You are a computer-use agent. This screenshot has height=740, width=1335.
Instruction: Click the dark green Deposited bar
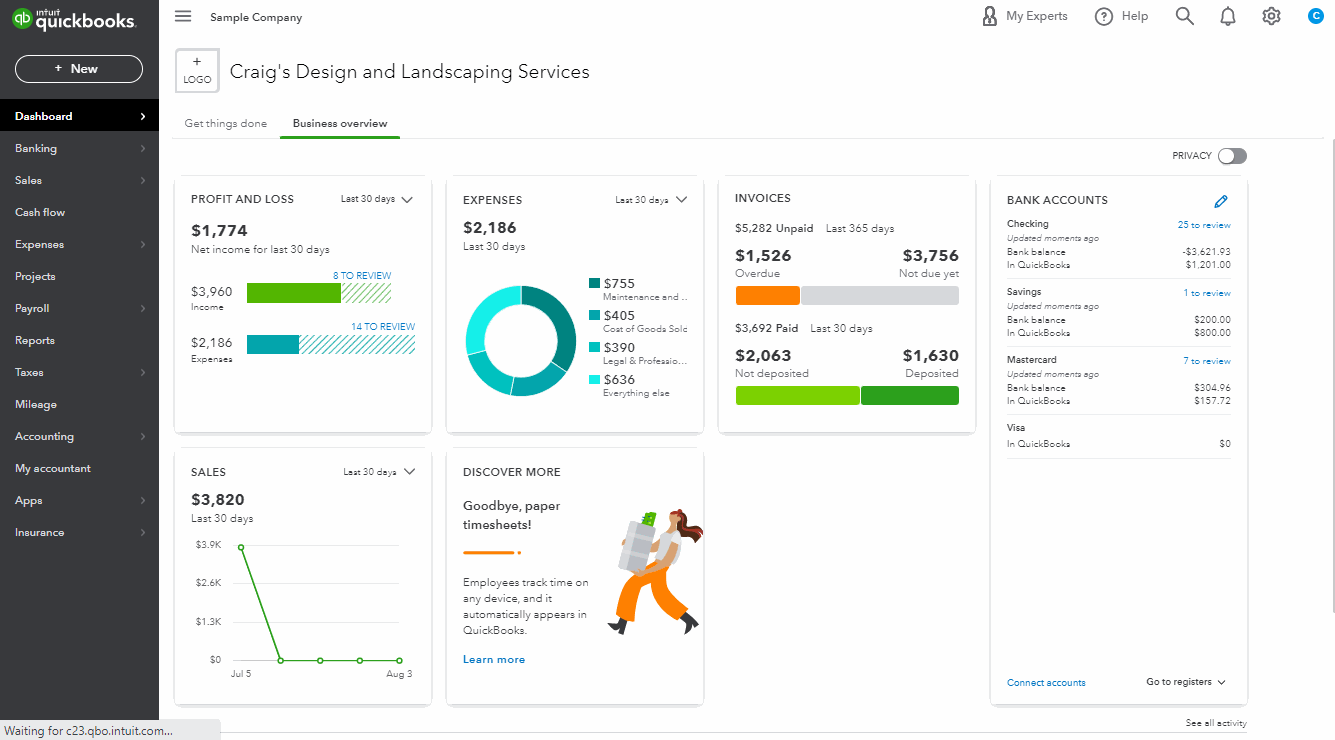[x=910, y=395]
